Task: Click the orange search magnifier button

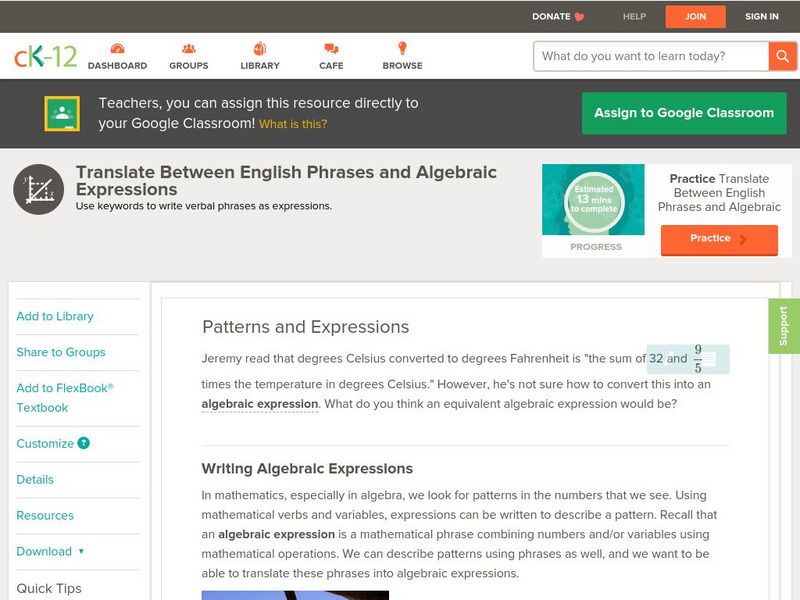Action: pos(782,56)
